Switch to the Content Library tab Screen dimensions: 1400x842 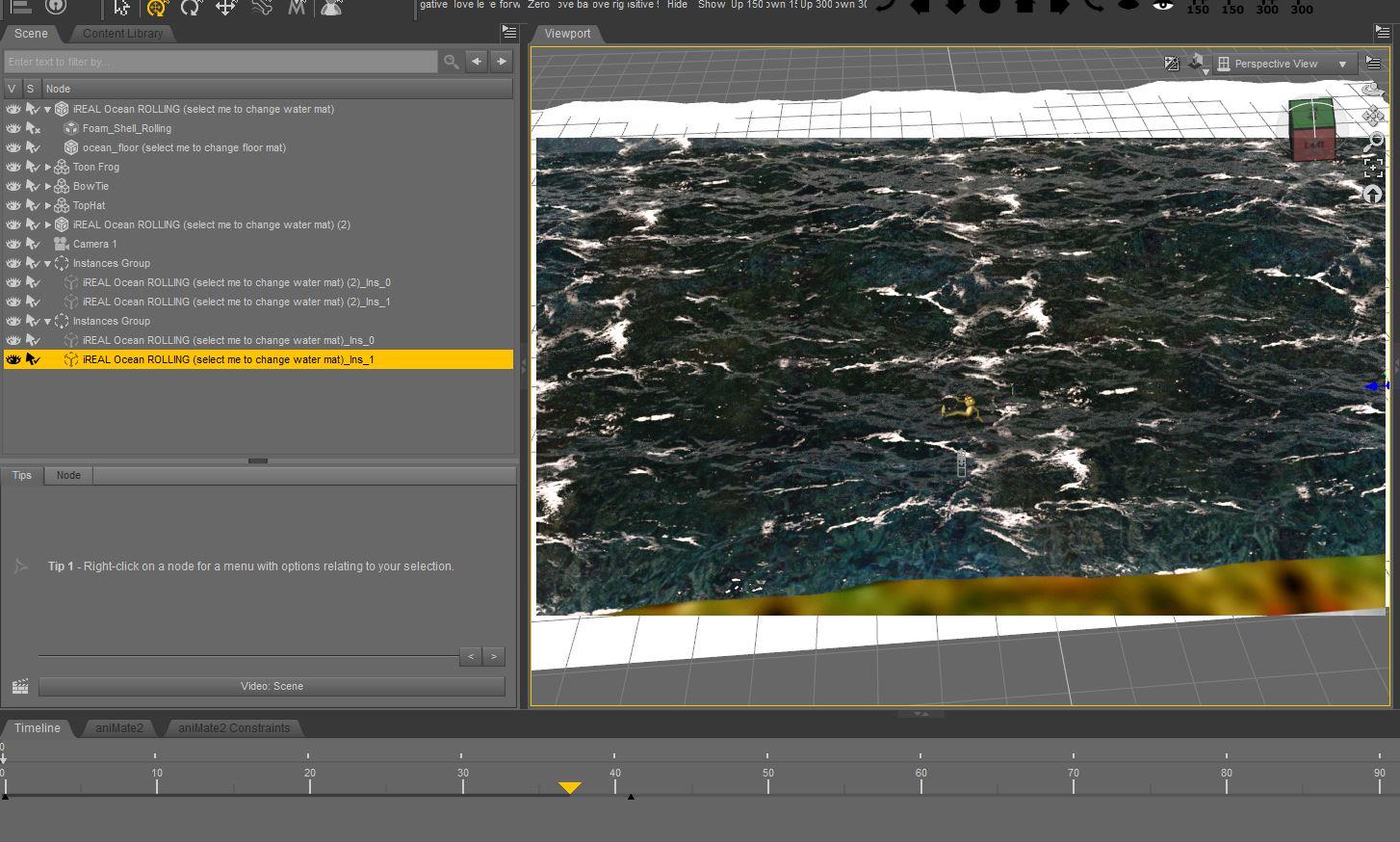122,33
